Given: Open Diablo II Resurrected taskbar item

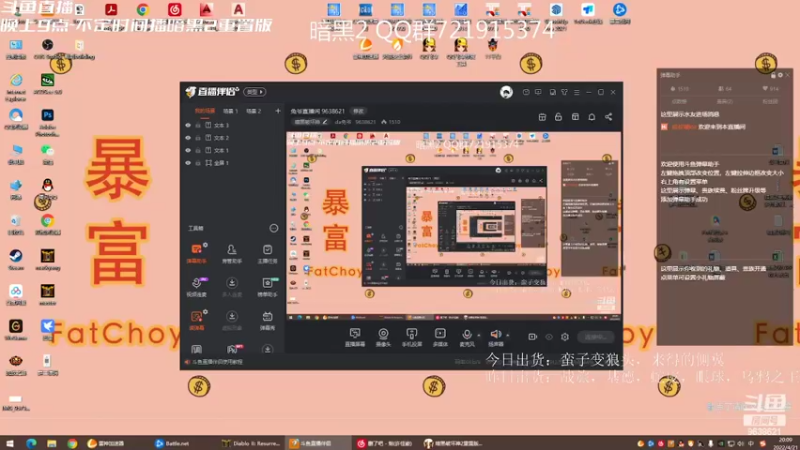Looking at the screenshot, I should click(x=251, y=443).
